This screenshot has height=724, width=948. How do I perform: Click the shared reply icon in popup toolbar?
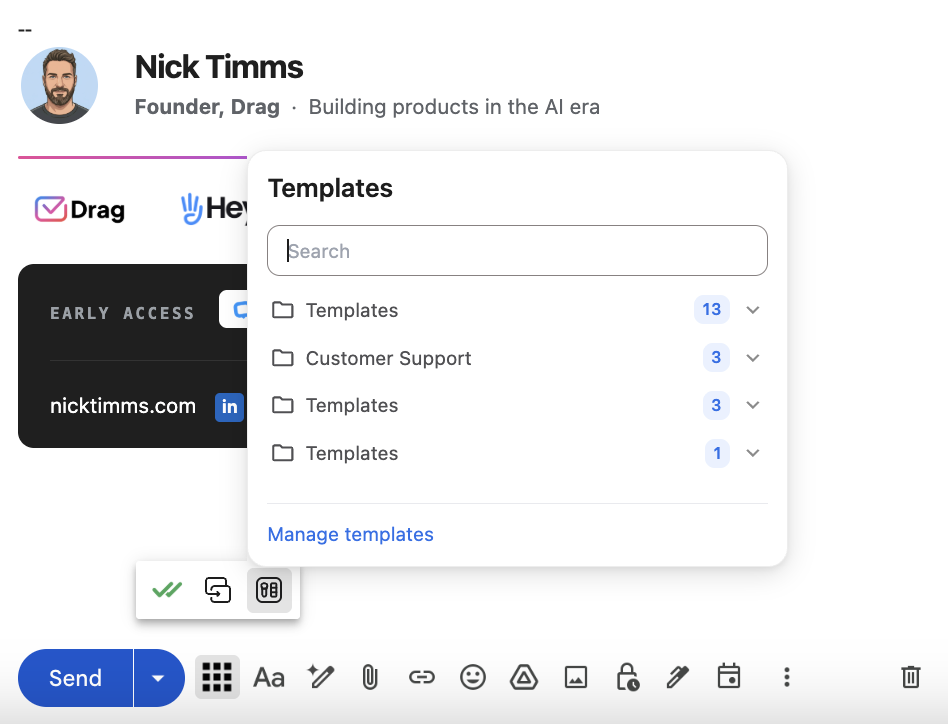point(218,590)
